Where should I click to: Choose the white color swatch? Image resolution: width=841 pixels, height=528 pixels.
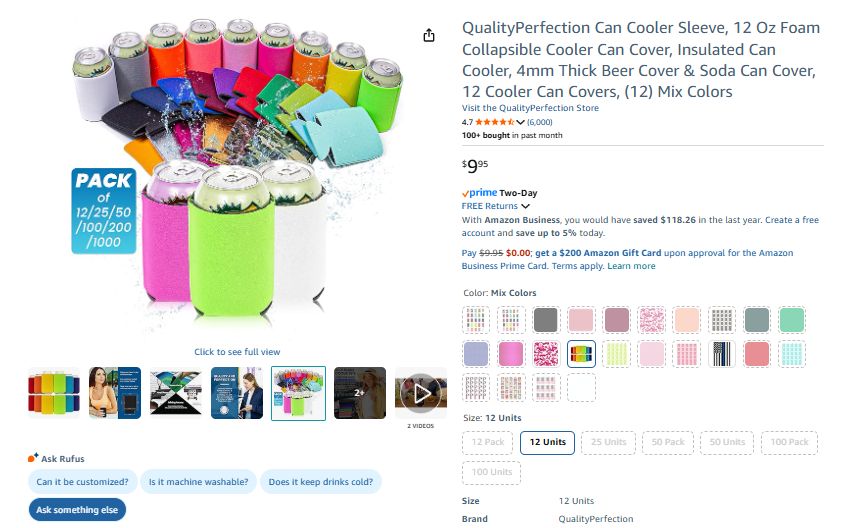pyautogui.click(x=581, y=387)
